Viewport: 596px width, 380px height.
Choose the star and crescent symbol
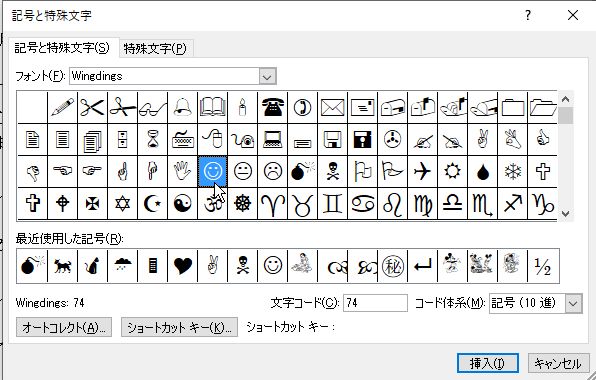click(x=152, y=204)
